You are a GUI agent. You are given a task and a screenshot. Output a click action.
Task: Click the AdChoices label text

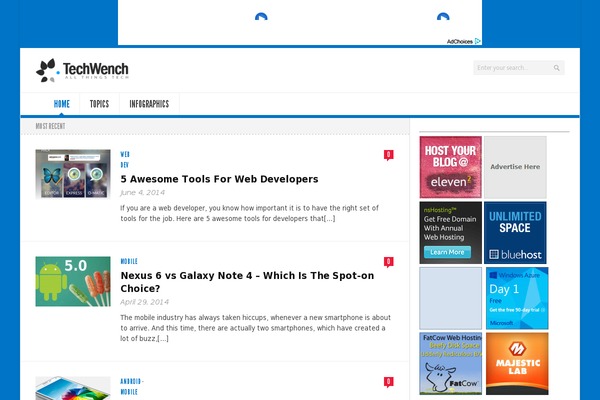pyautogui.click(x=460, y=41)
